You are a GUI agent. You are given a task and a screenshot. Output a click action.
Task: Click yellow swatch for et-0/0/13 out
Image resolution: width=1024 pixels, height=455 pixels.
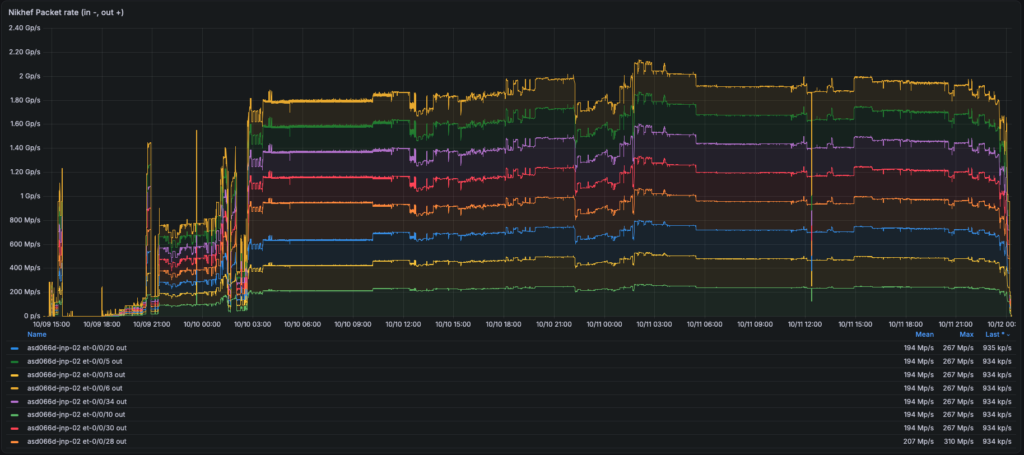(15, 375)
